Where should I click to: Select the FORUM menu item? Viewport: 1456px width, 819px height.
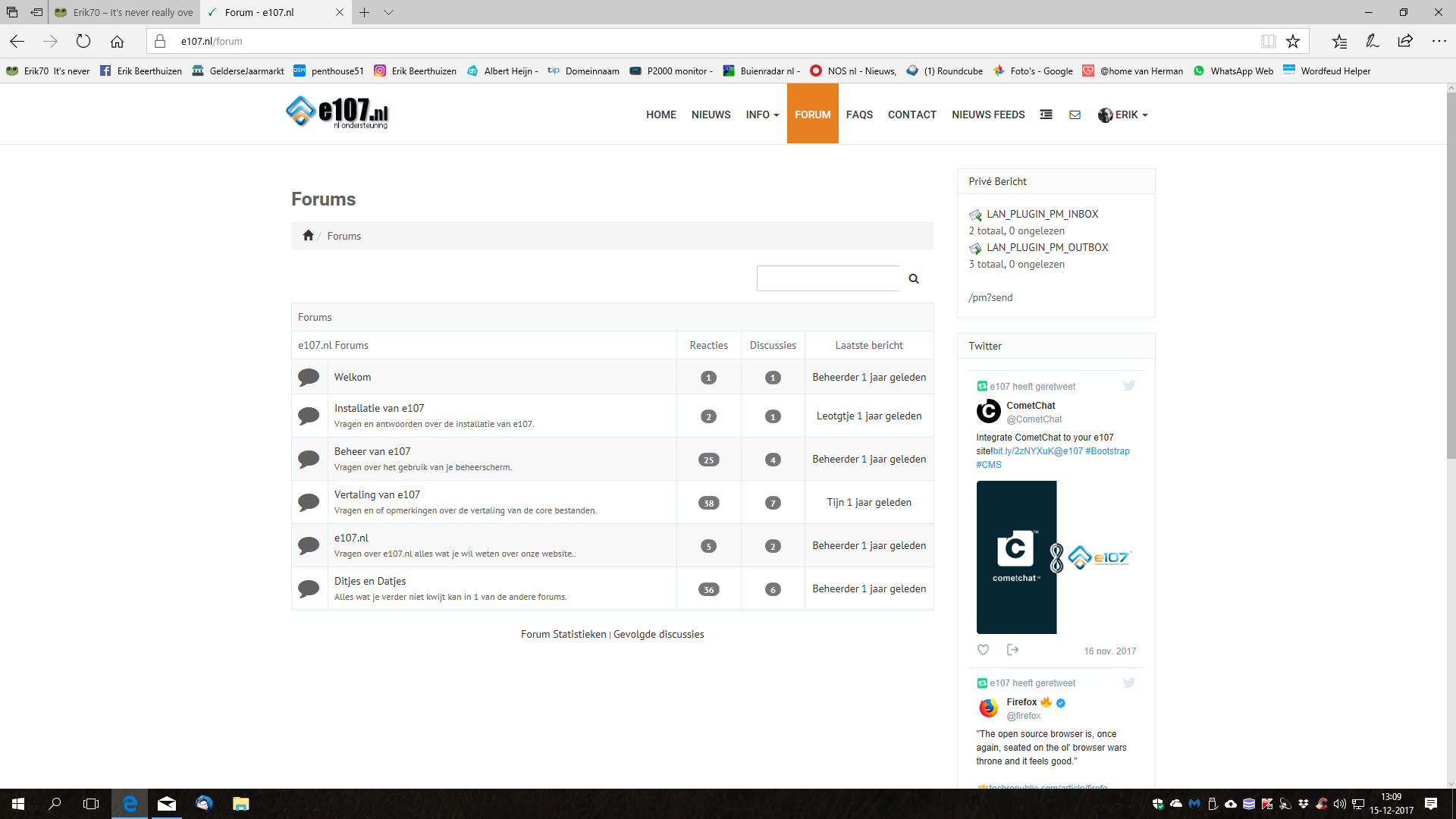point(813,115)
